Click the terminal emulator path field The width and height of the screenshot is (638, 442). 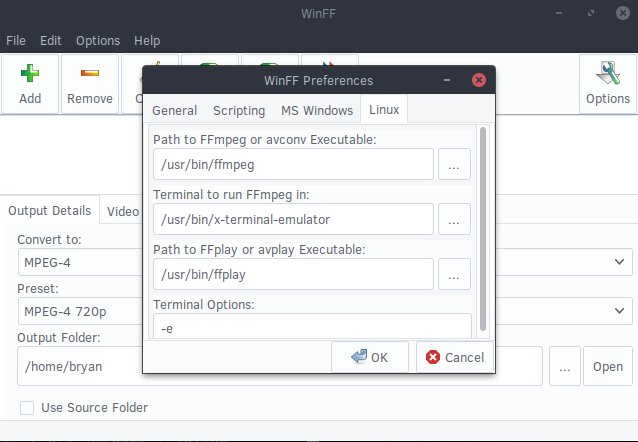click(293, 219)
